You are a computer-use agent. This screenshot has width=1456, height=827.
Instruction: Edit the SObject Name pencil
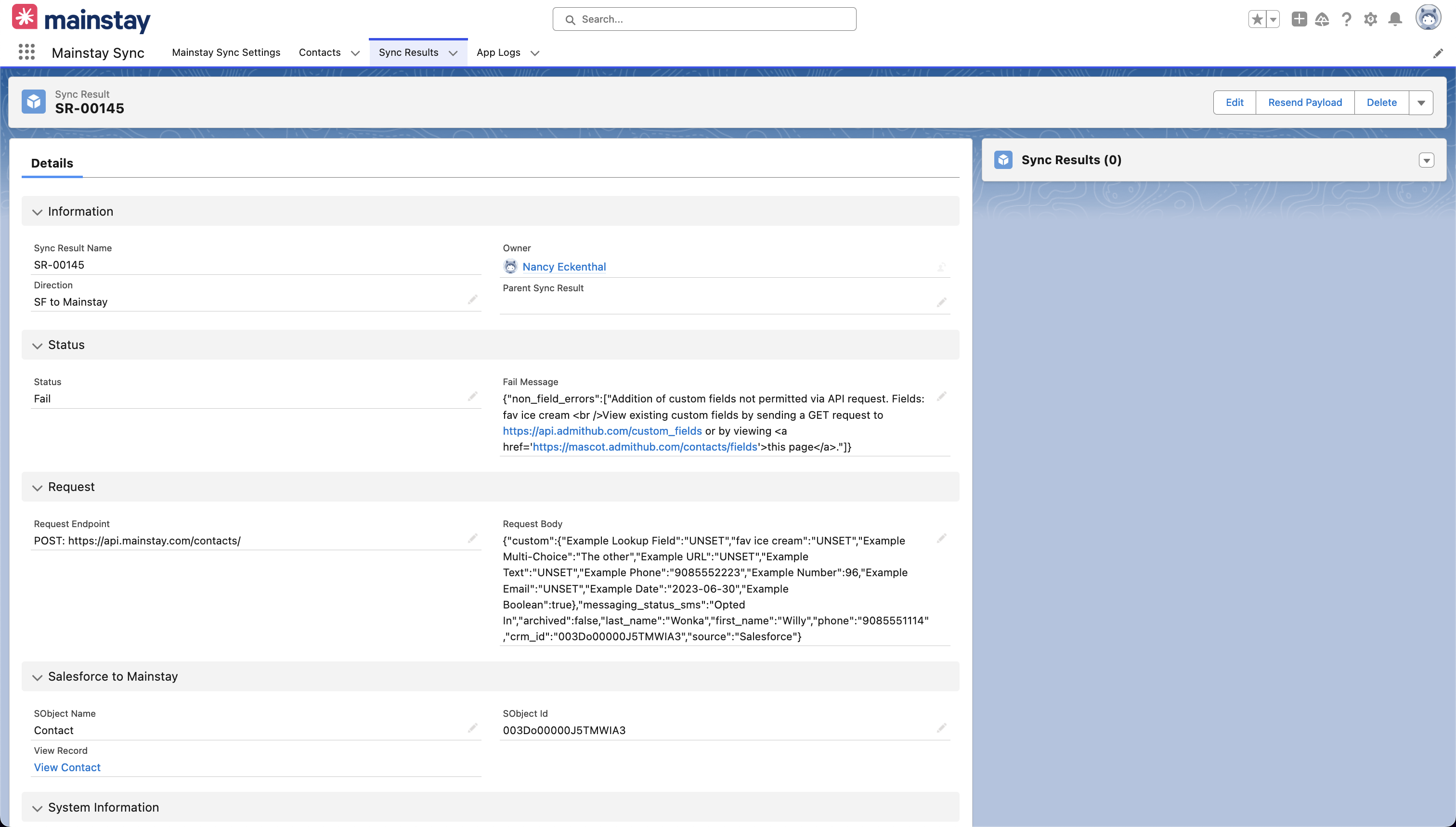[473, 728]
